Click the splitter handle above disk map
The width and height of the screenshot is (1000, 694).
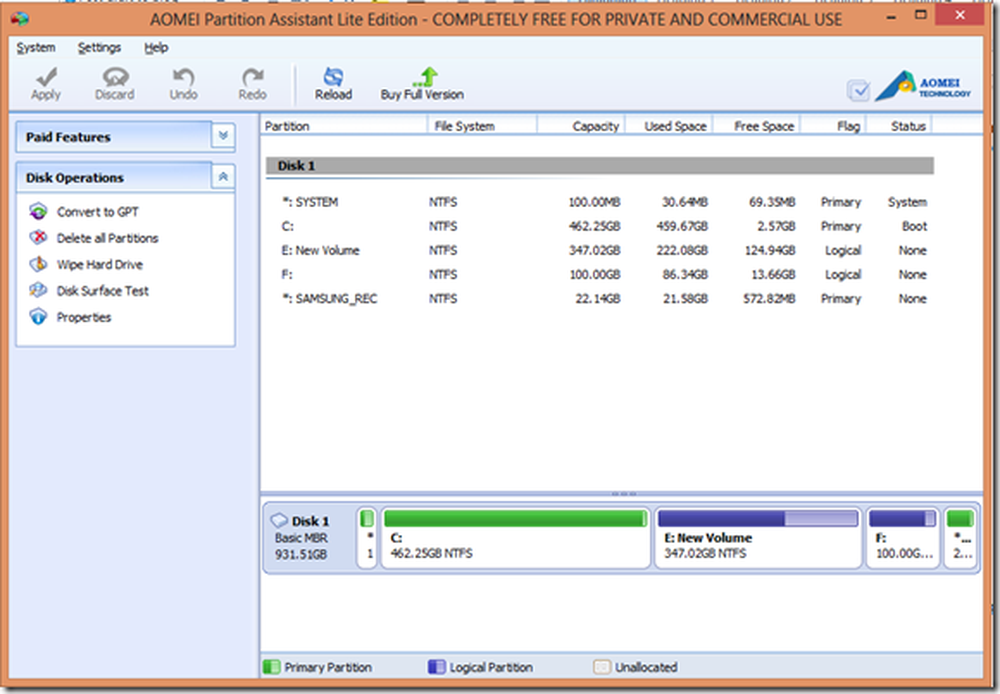tap(623, 494)
